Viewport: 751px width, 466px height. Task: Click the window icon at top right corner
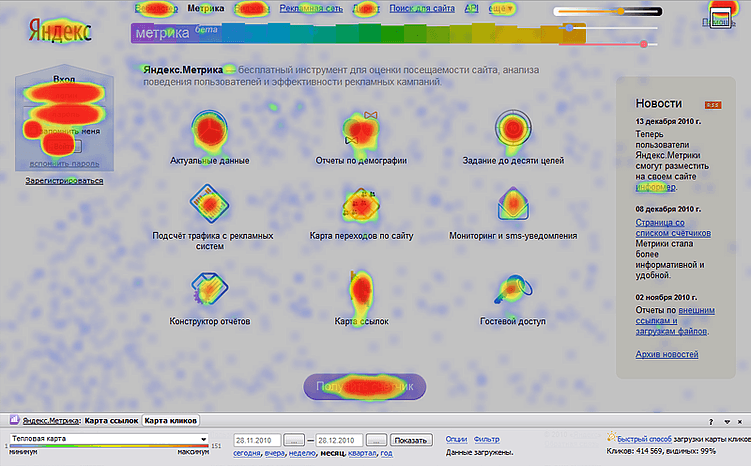point(721,19)
